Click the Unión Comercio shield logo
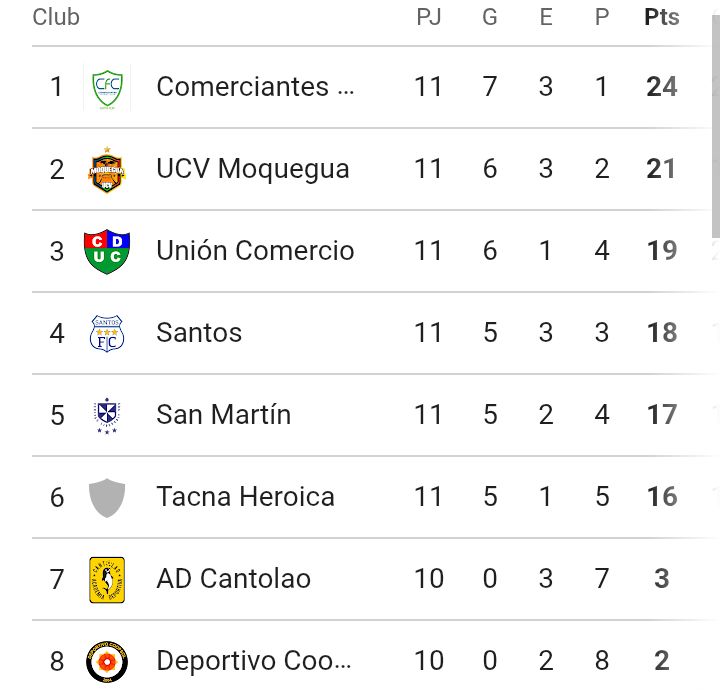720x690 pixels. (107, 251)
